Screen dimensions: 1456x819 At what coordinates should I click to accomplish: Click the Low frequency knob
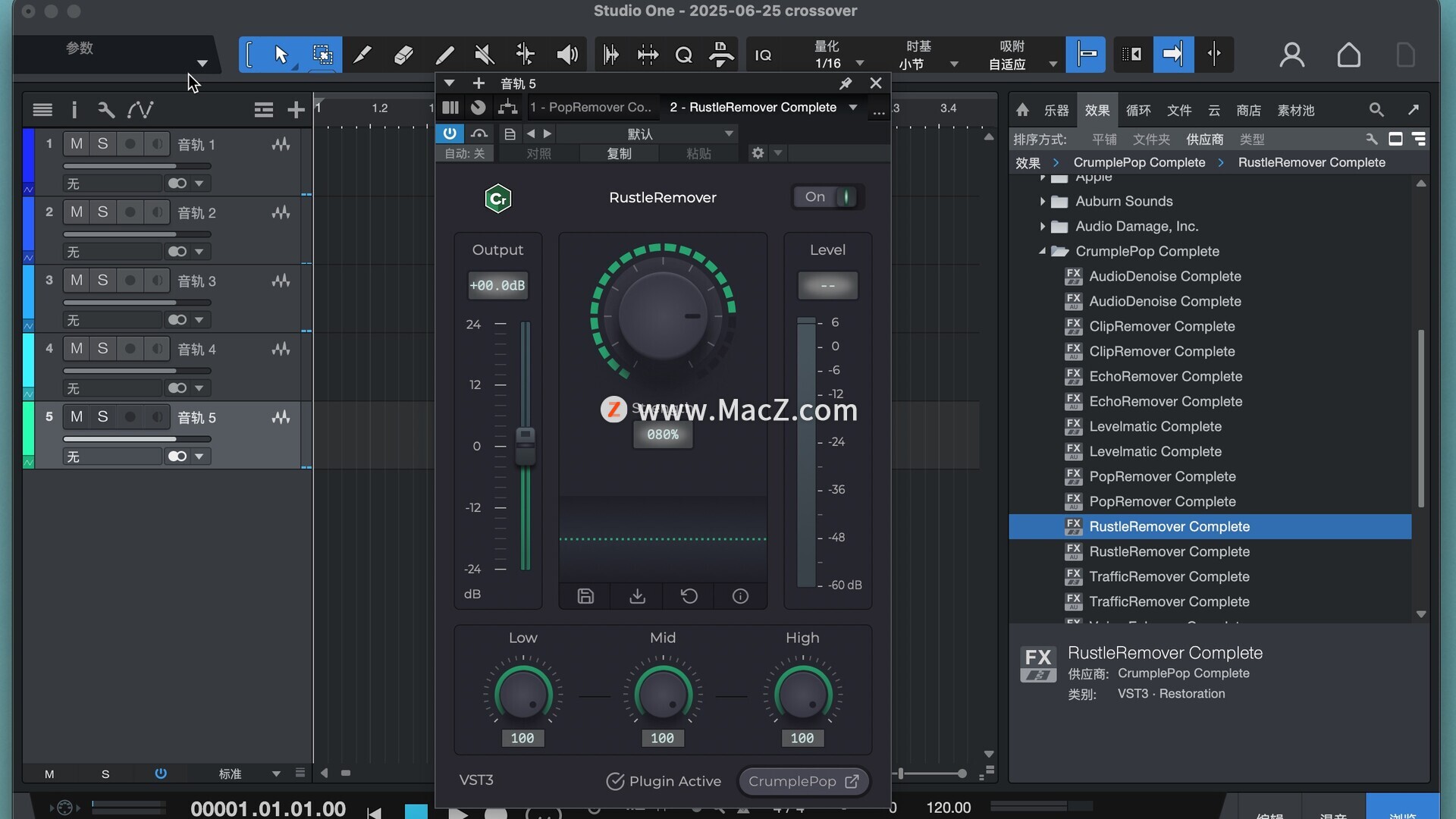point(522,694)
